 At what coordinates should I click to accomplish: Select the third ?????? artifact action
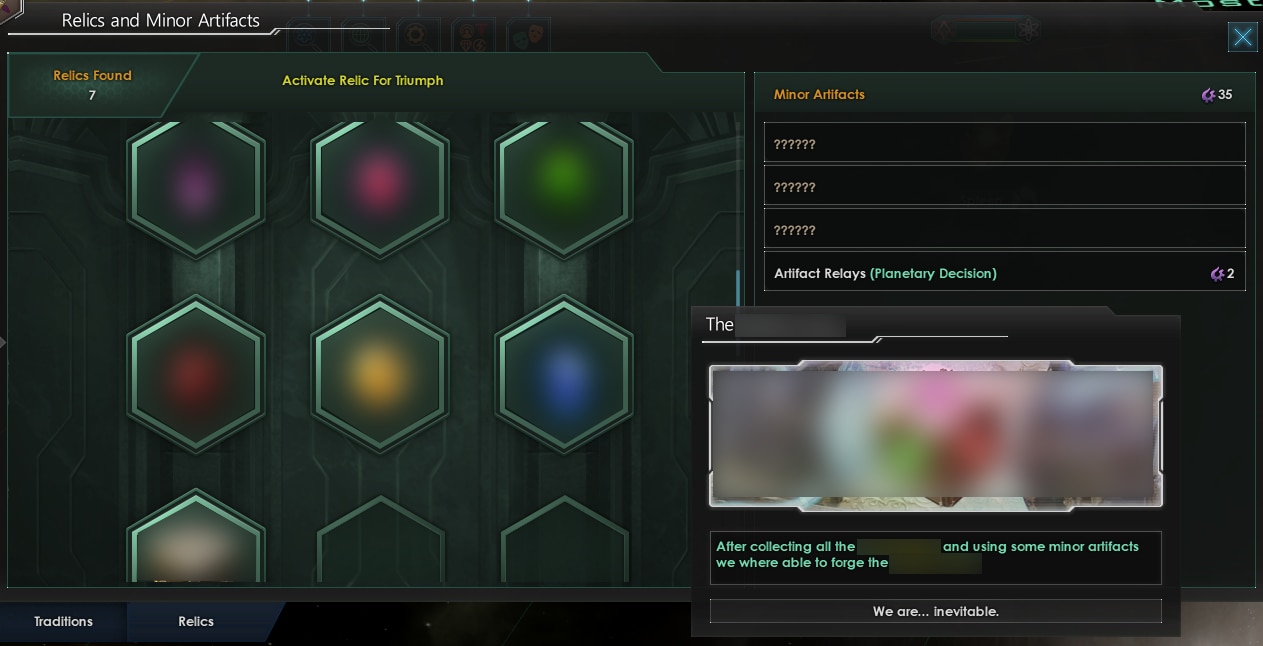(x=1005, y=229)
